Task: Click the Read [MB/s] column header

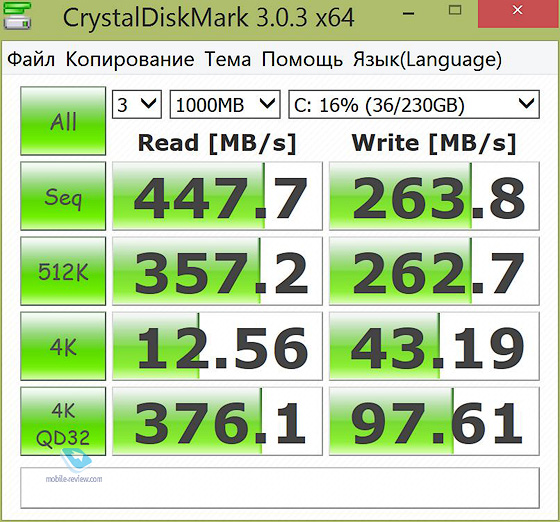Action: pos(217,143)
